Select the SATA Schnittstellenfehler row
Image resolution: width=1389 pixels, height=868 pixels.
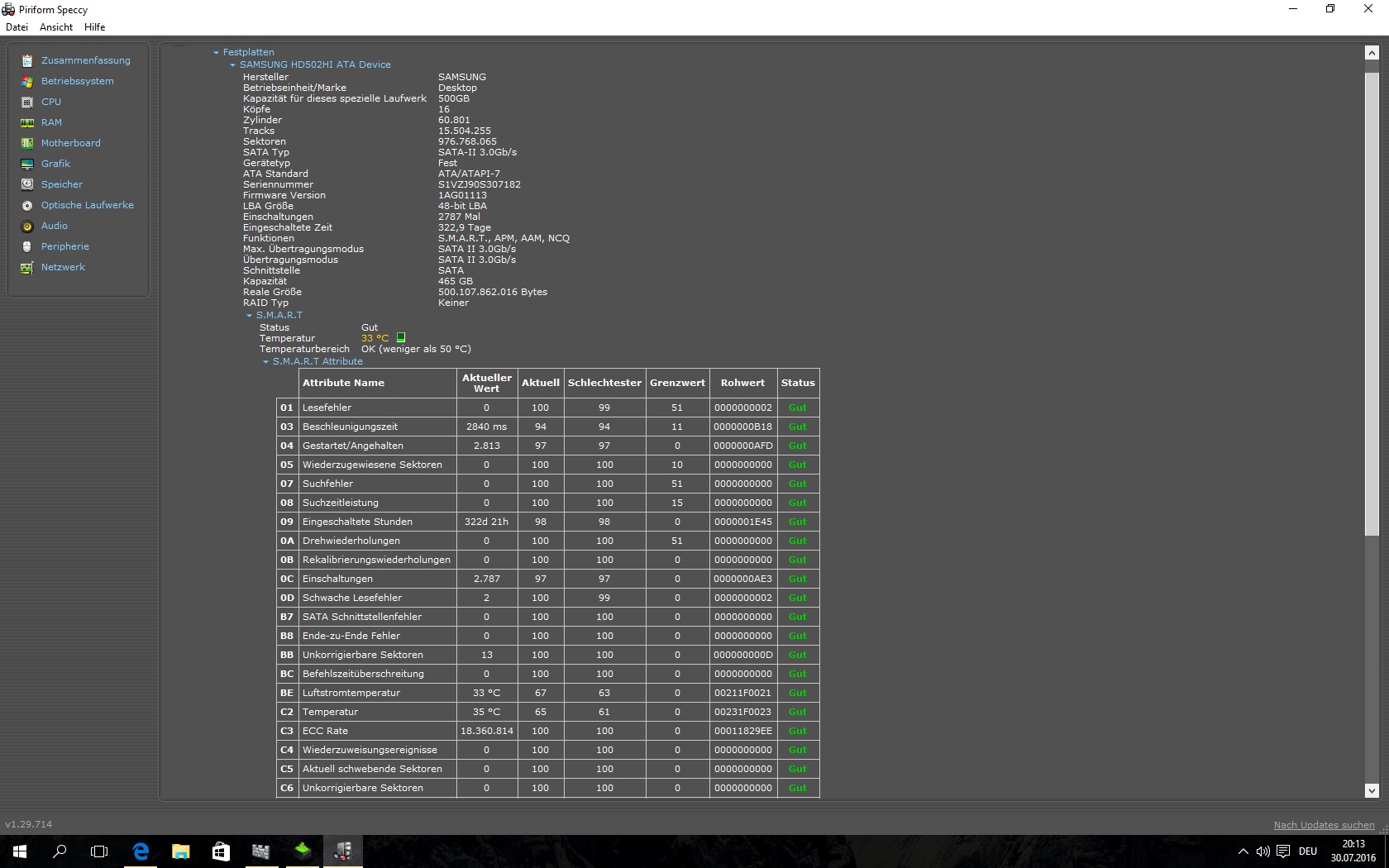pyautogui.click(x=548, y=617)
